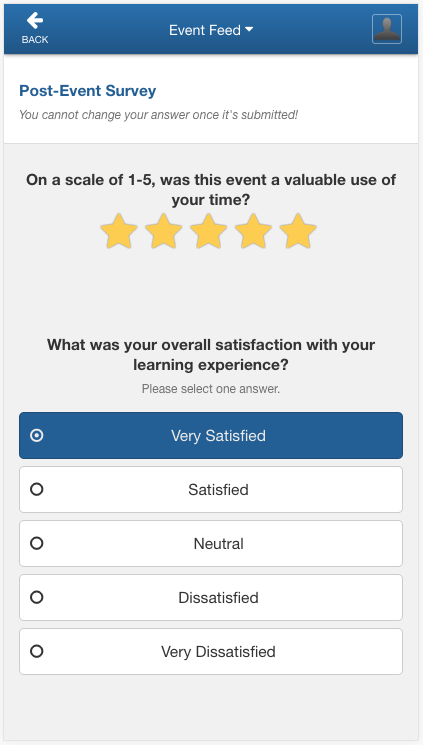Image resolution: width=423 pixels, height=745 pixels.
Task: Click the Post-Event Survey heading
Action: (87, 91)
